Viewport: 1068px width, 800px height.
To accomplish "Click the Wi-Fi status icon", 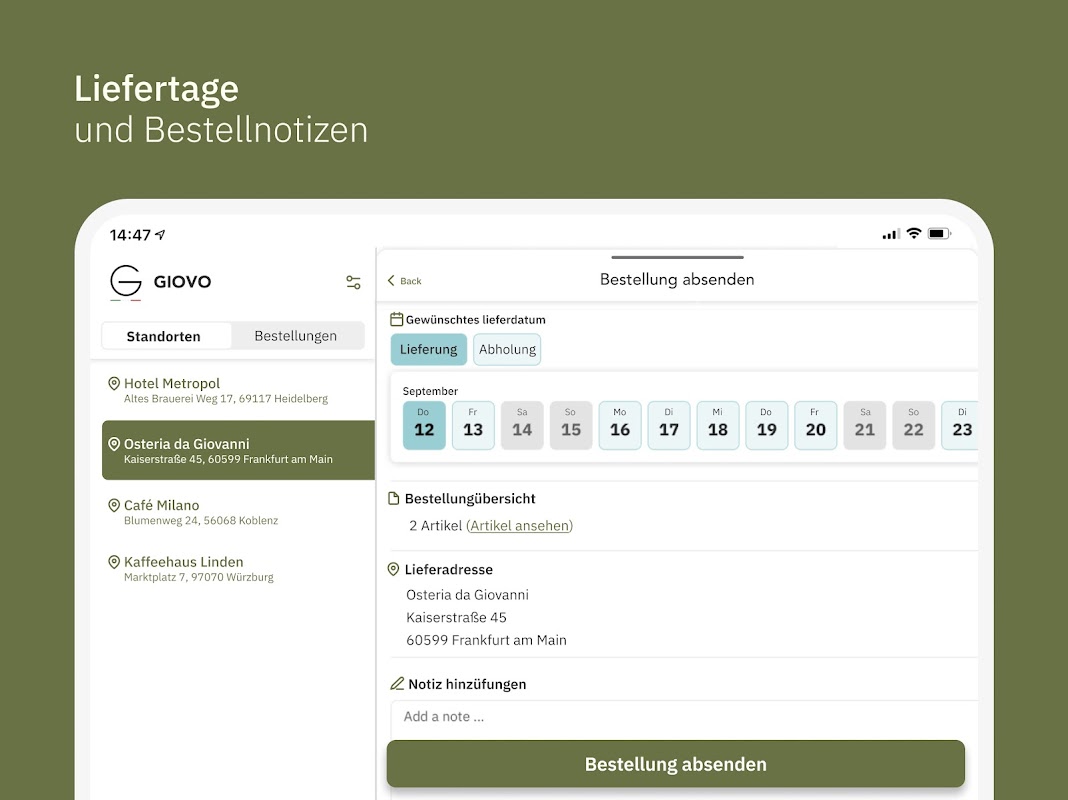I will (x=914, y=234).
